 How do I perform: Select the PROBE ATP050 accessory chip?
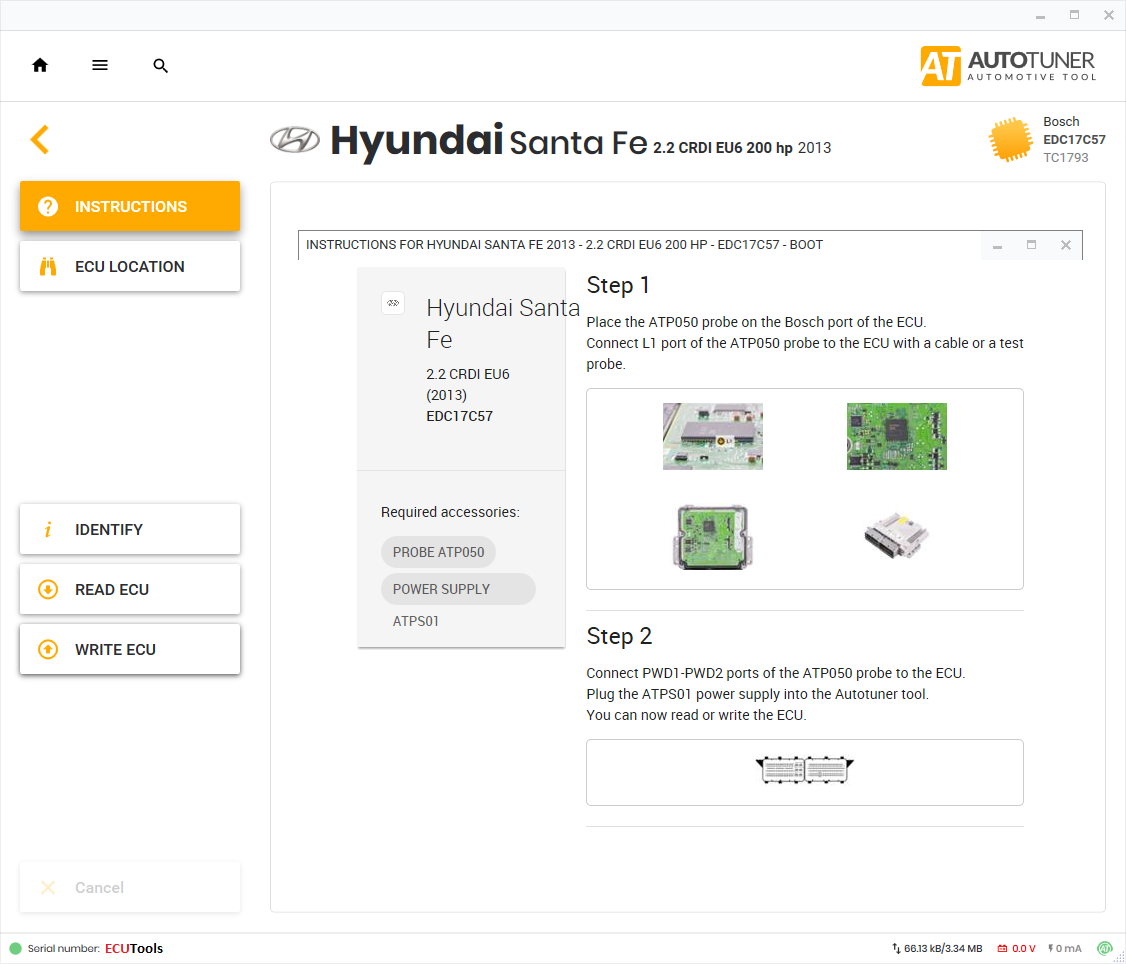[438, 552]
